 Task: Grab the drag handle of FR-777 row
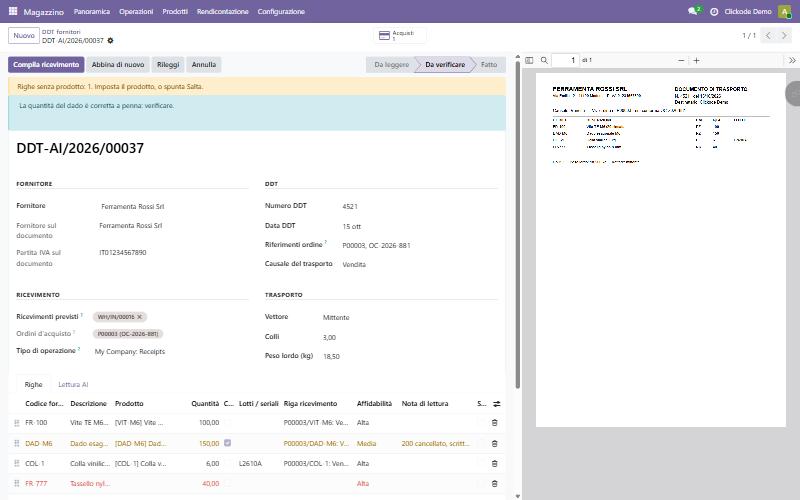click(x=16, y=484)
